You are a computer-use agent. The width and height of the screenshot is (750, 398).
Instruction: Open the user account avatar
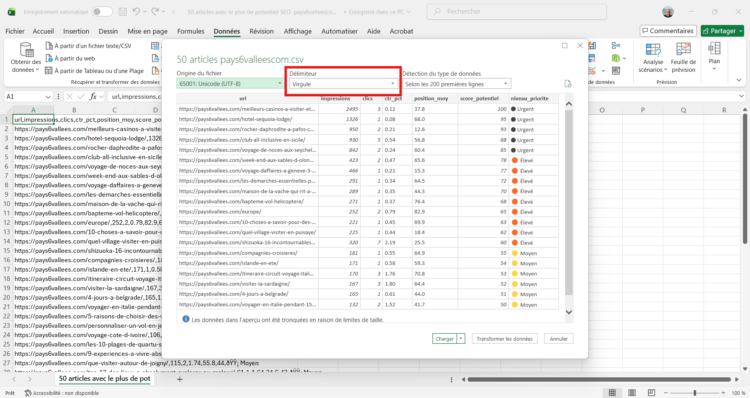coord(668,12)
